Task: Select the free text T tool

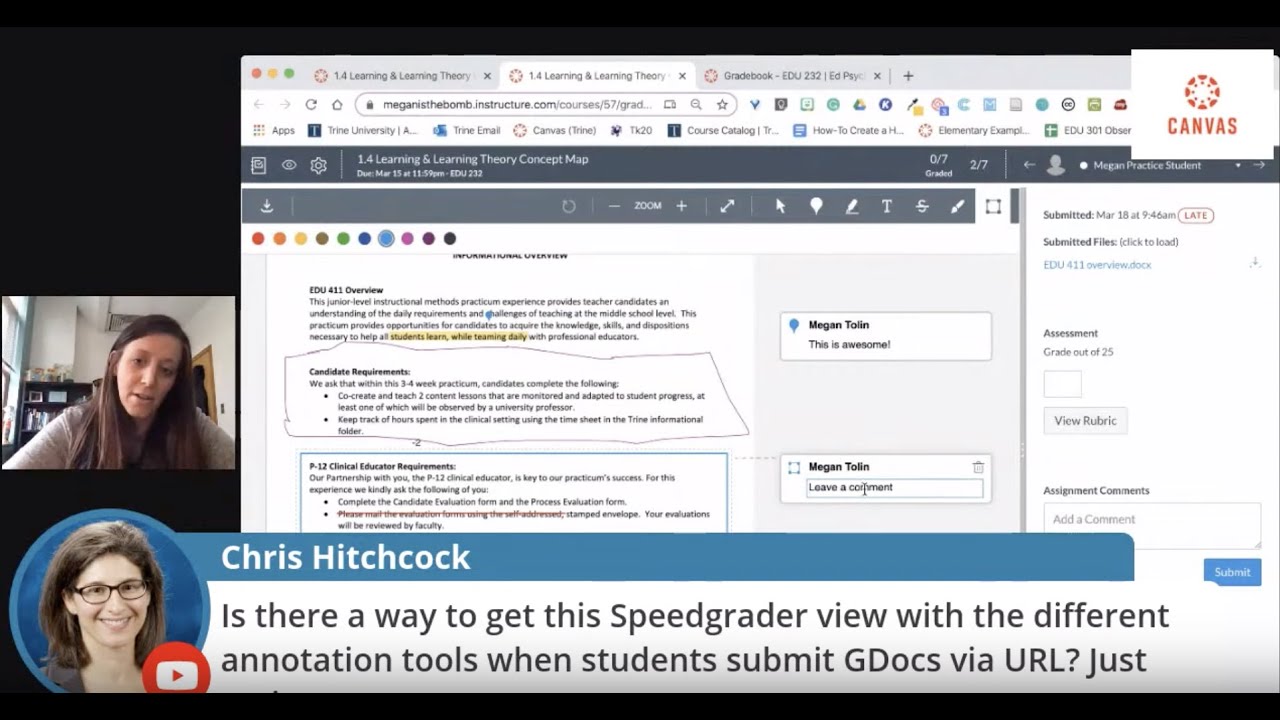Action: click(886, 206)
